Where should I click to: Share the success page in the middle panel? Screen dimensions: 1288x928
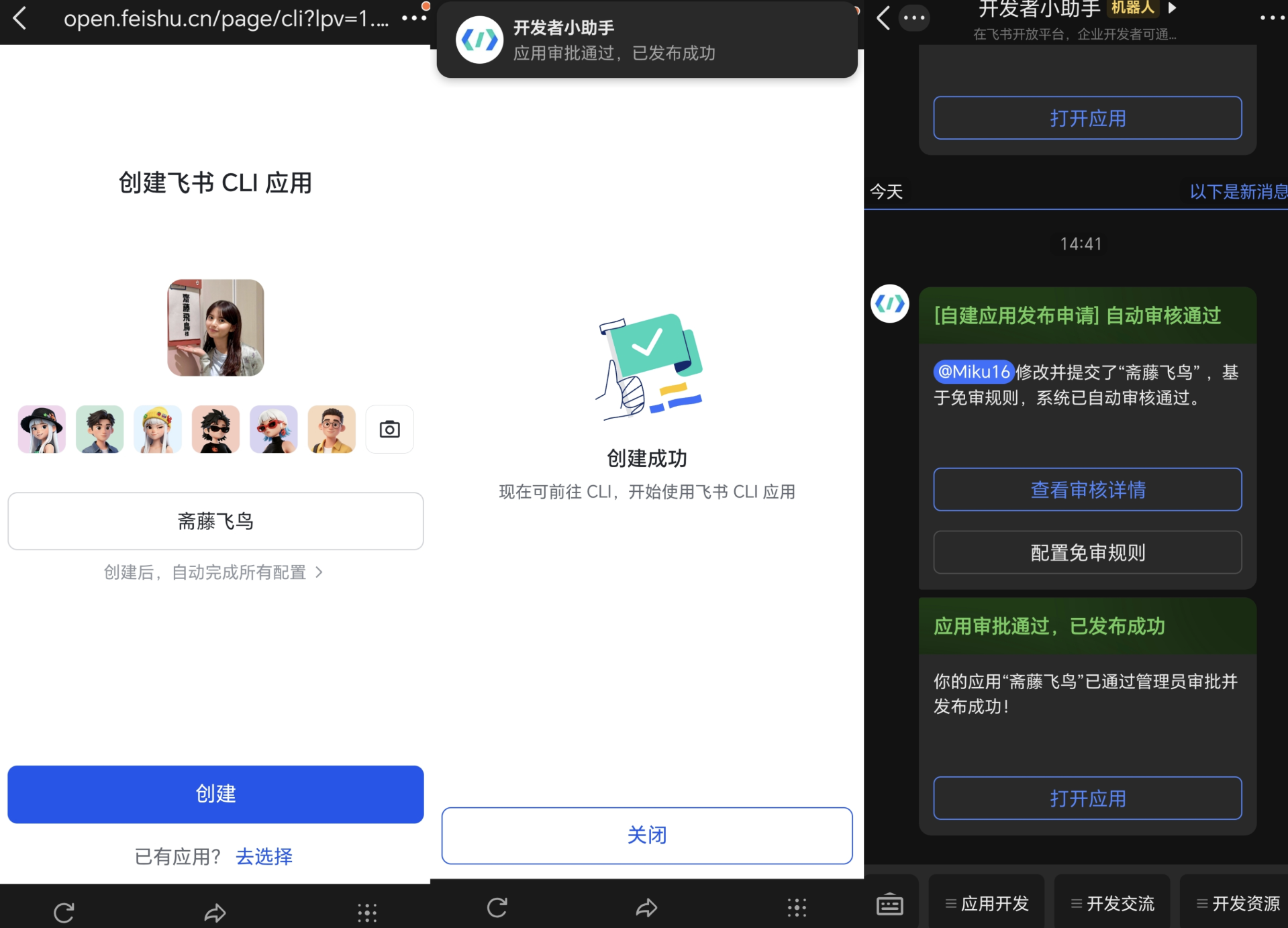646,908
